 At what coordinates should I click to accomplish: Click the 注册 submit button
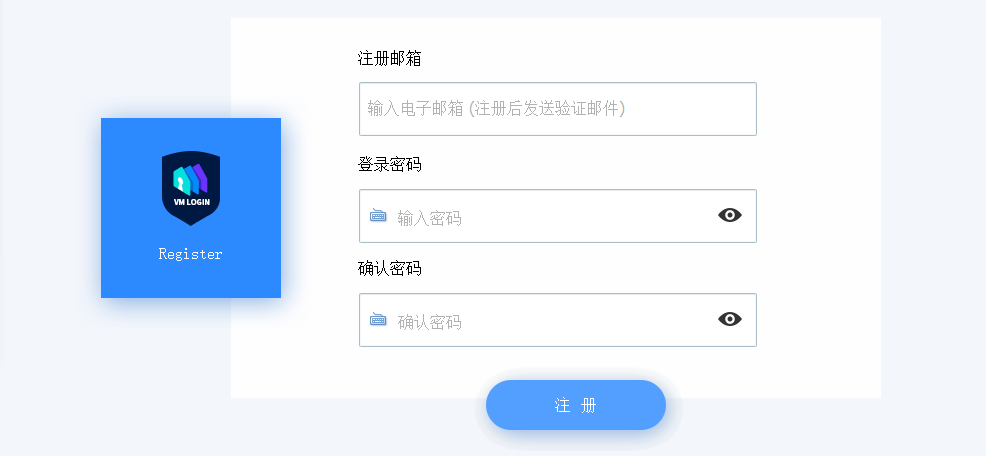pyautogui.click(x=575, y=405)
